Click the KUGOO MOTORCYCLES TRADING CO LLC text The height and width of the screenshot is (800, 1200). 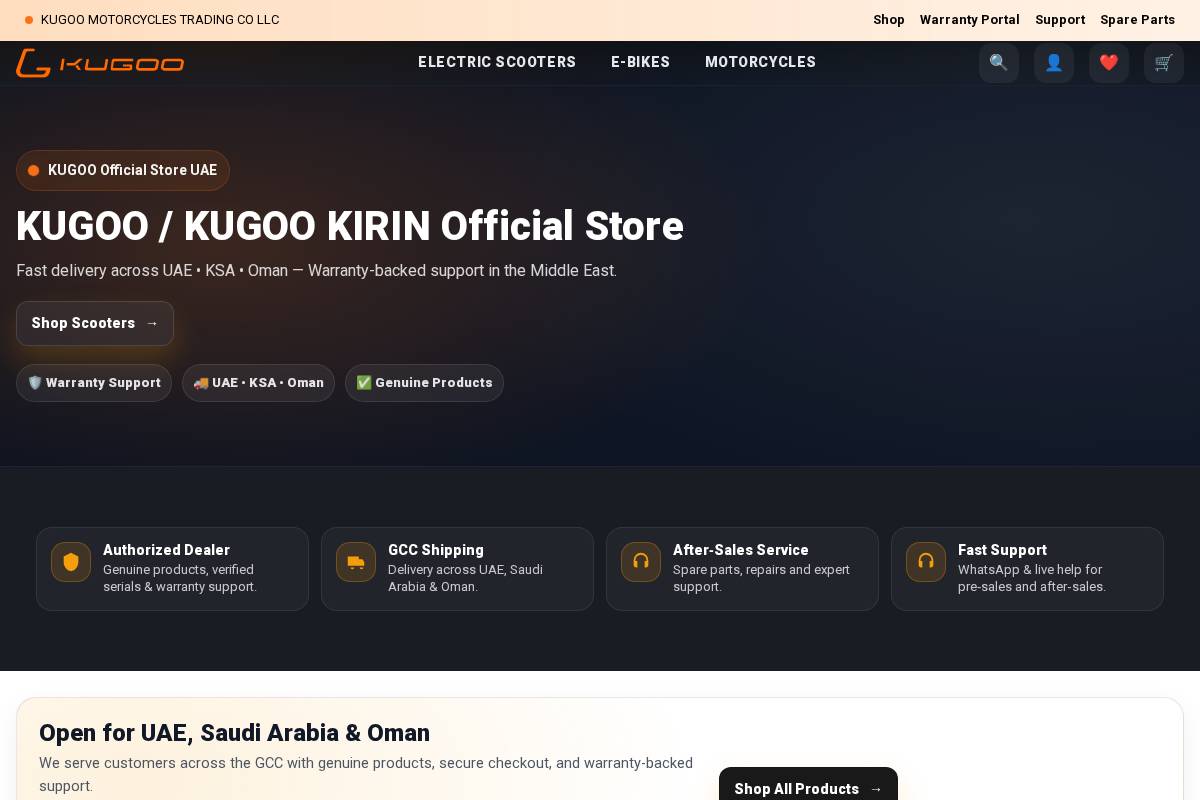(160, 20)
